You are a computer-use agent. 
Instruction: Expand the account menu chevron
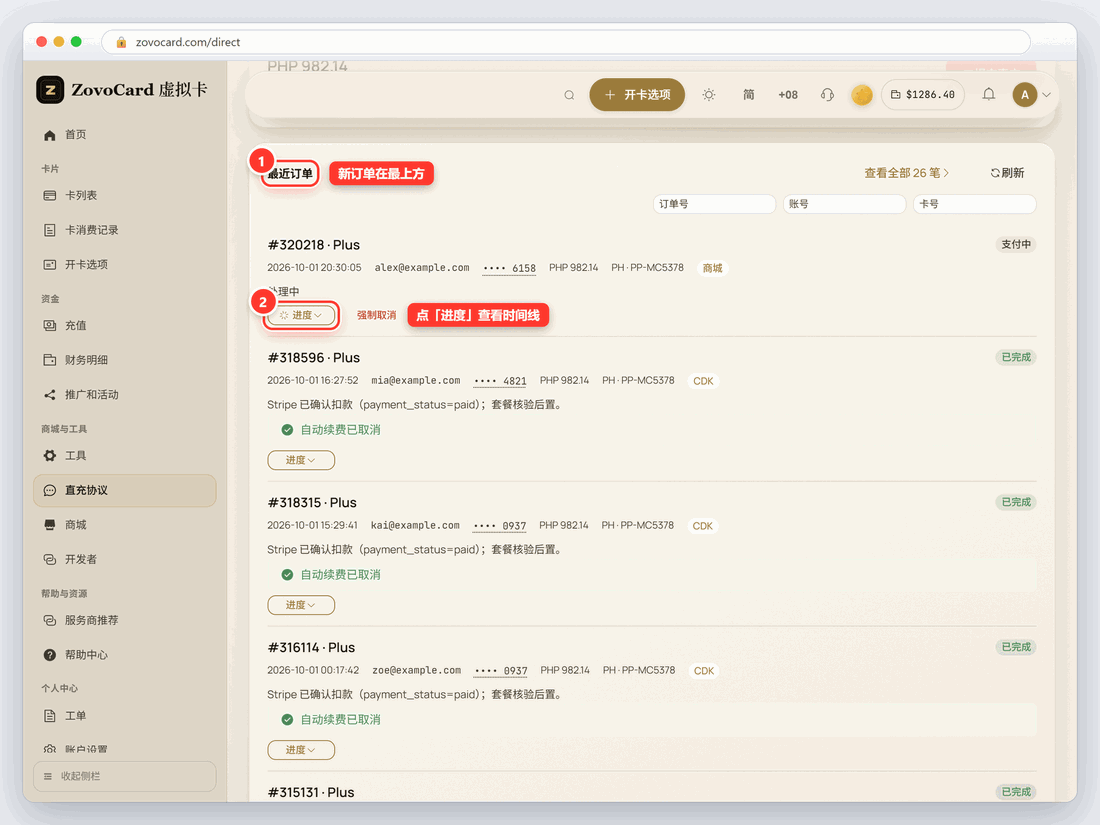click(x=1046, y=95)
